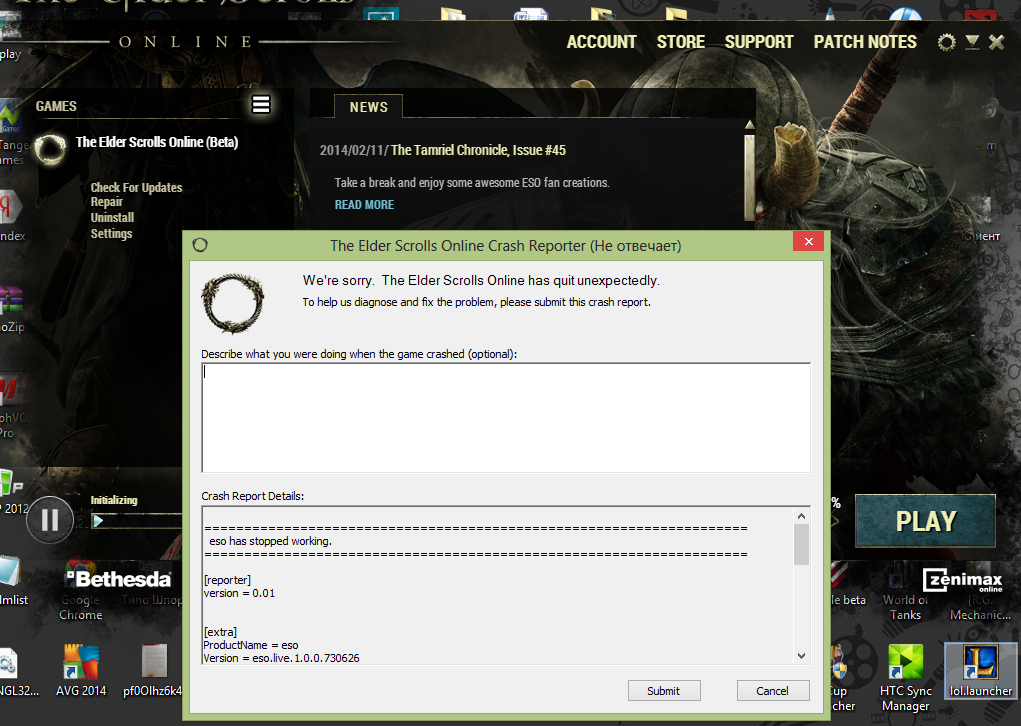Click the Uninstall option
The width and height of the screenshot is (1021, 726).
click(112, 217)
